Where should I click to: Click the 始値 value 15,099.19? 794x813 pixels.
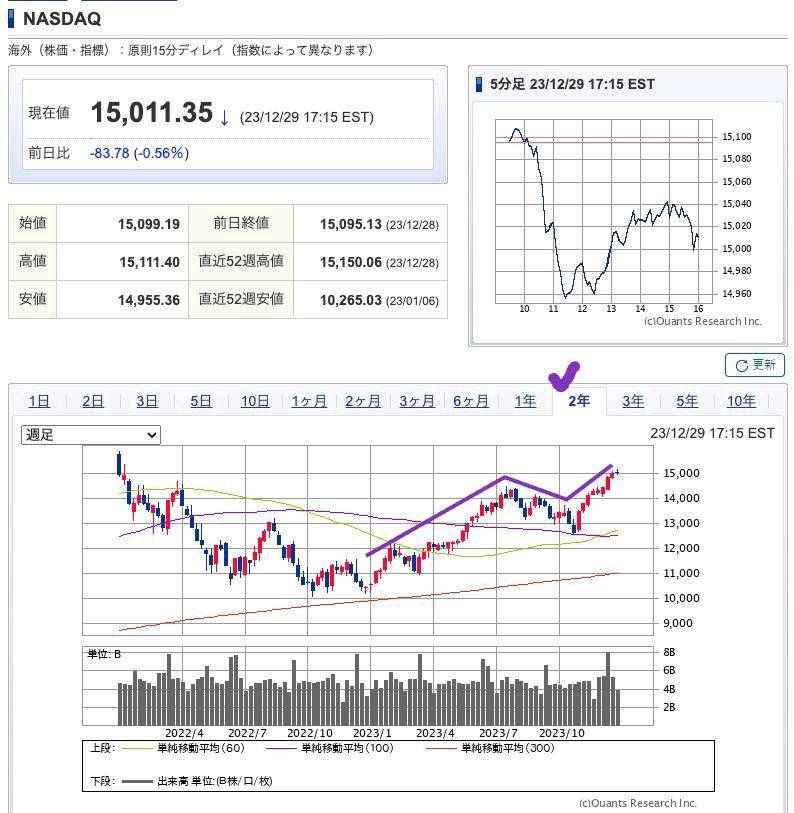pyautogui.click(x=148, y=224)
